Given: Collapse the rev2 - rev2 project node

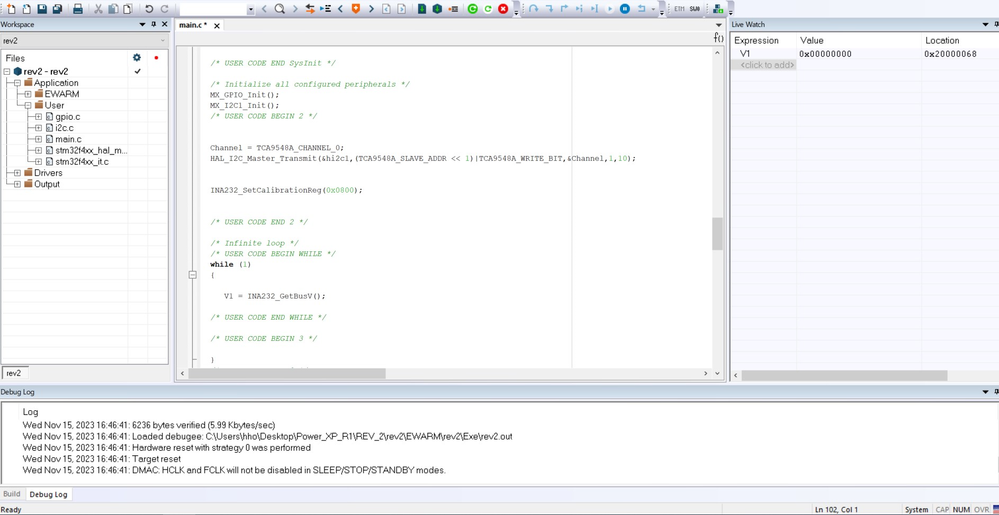Looking at the screenshot, I should coord(7,71).
